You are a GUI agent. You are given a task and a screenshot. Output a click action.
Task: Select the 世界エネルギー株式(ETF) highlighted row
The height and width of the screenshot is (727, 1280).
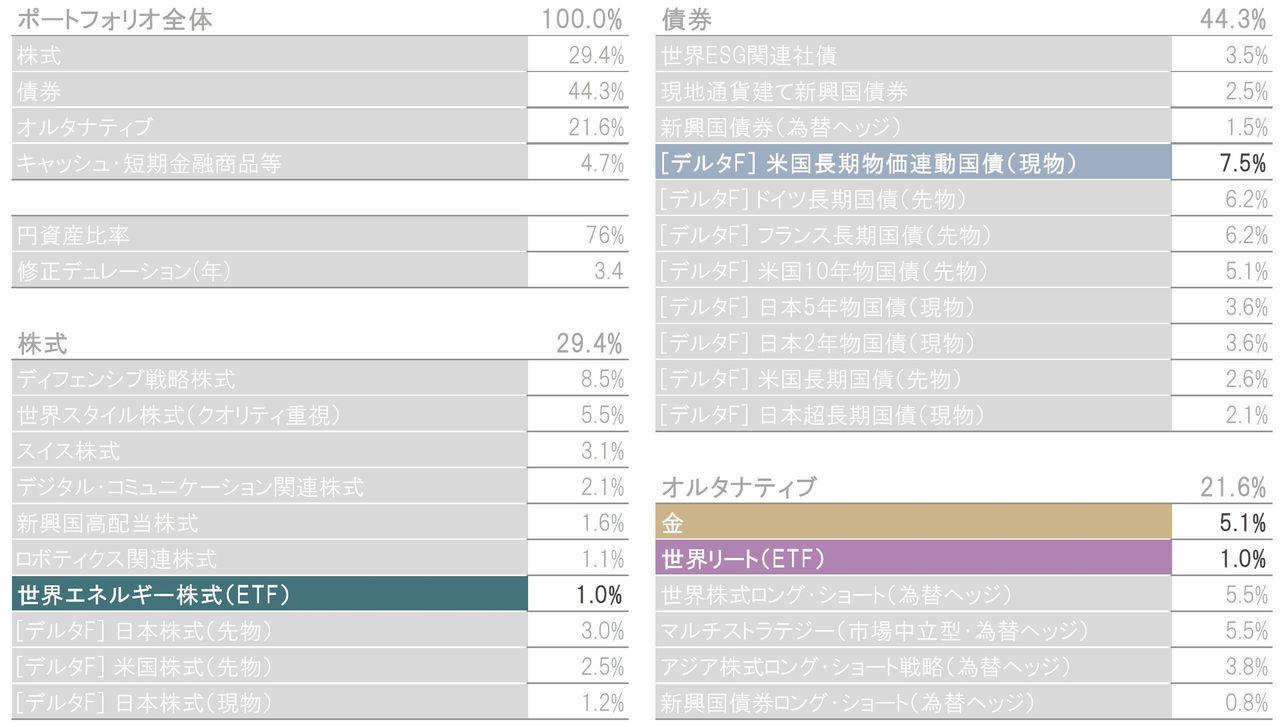pos(320,594)
